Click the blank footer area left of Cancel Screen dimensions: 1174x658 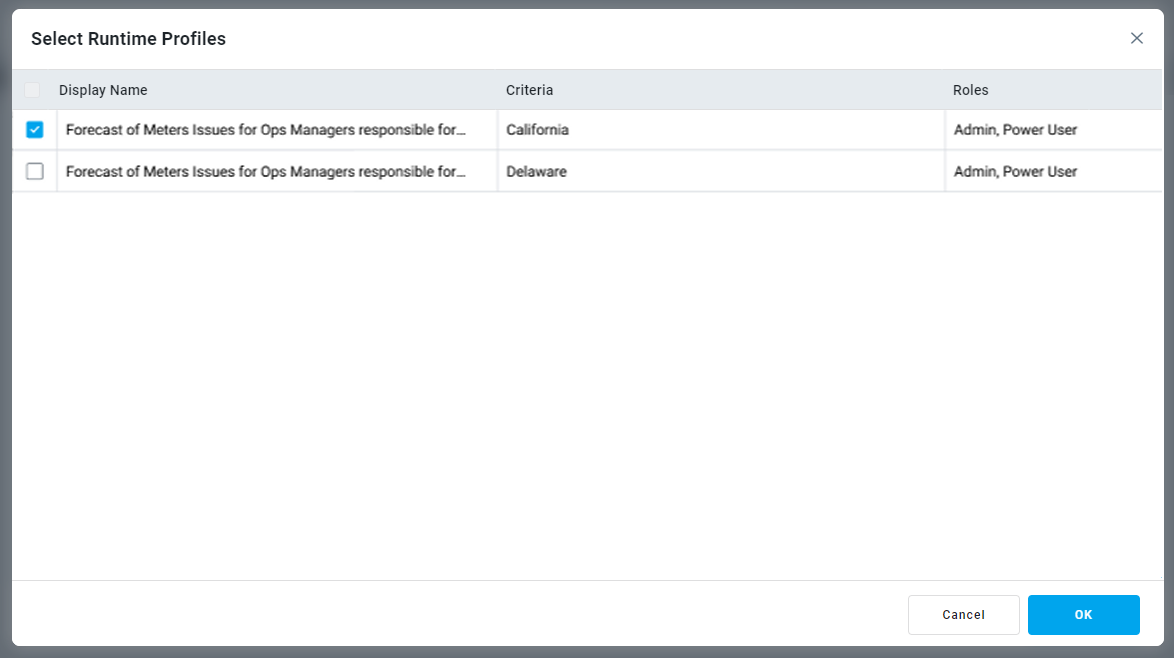(450, 615)
